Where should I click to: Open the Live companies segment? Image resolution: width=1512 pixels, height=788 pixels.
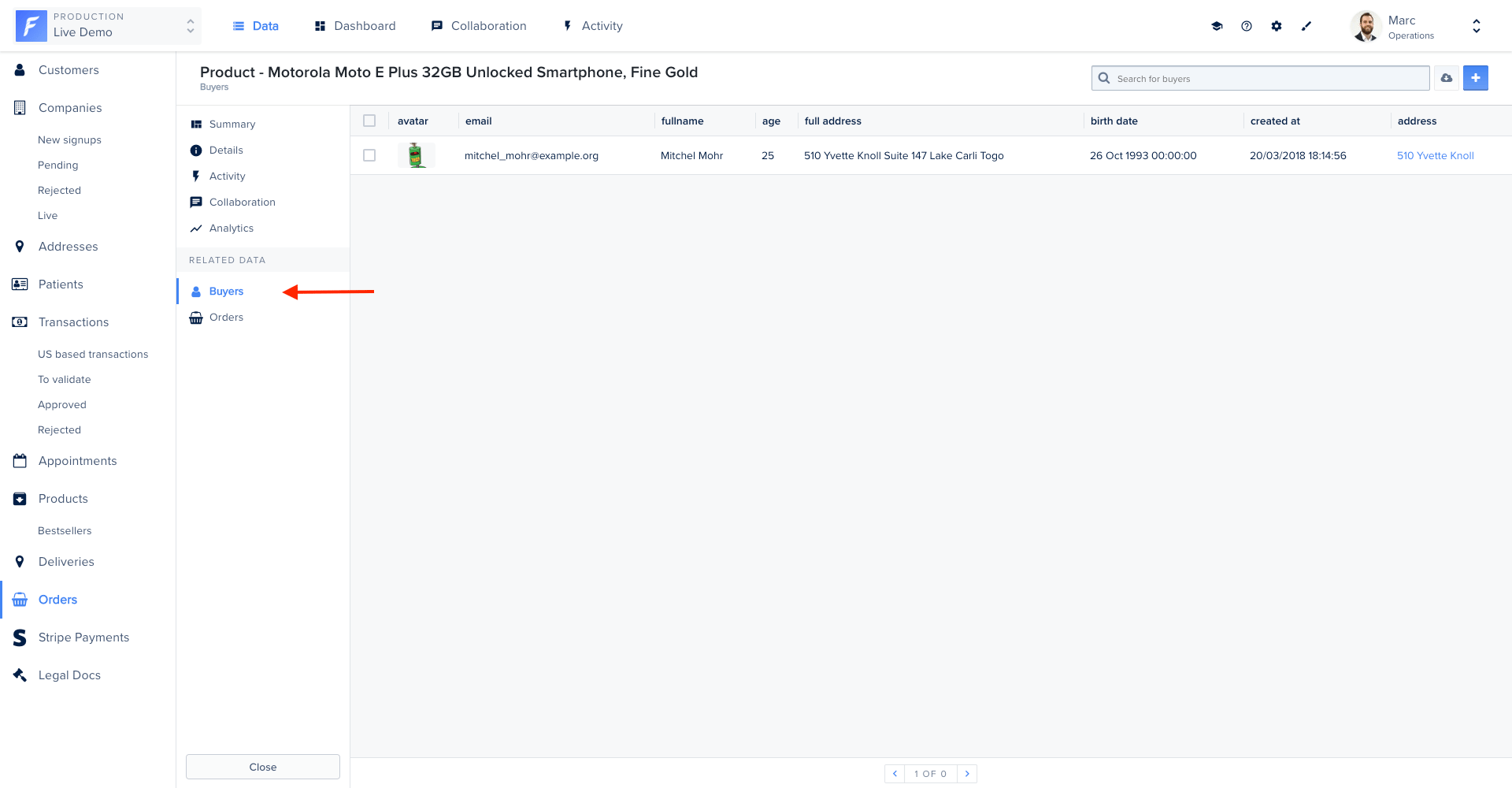(x=47, y=216)
